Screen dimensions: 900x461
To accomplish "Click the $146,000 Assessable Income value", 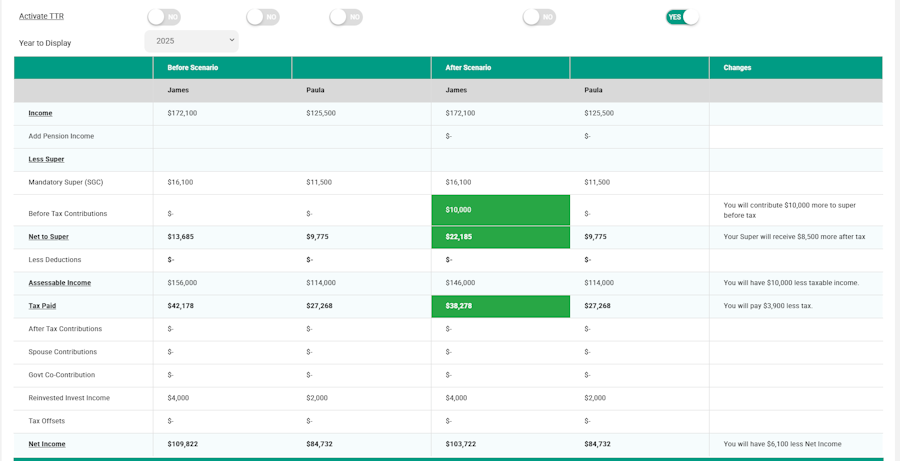I will click(460, 283).
